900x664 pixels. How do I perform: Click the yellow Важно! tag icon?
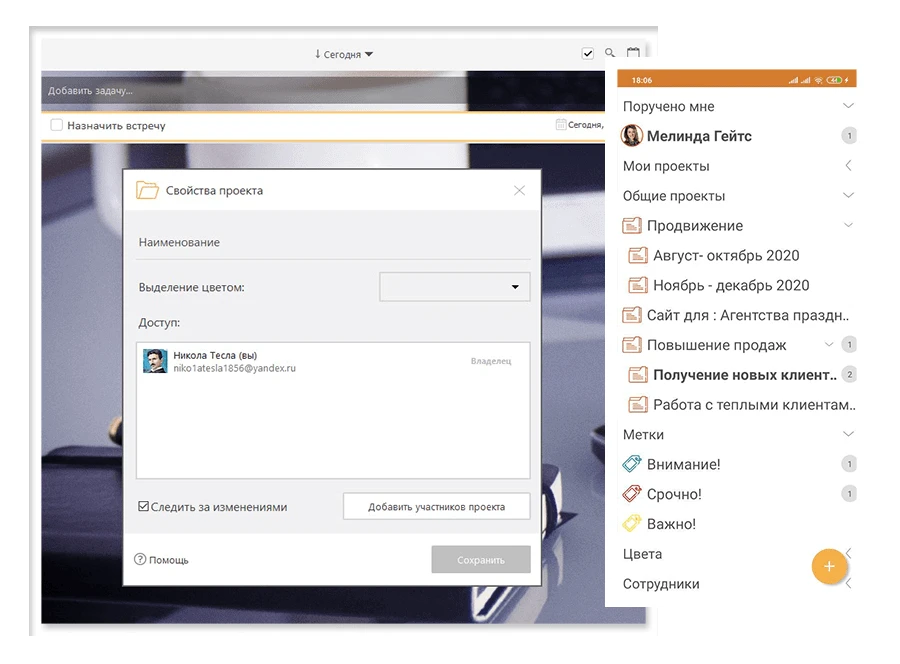(631, 524)
